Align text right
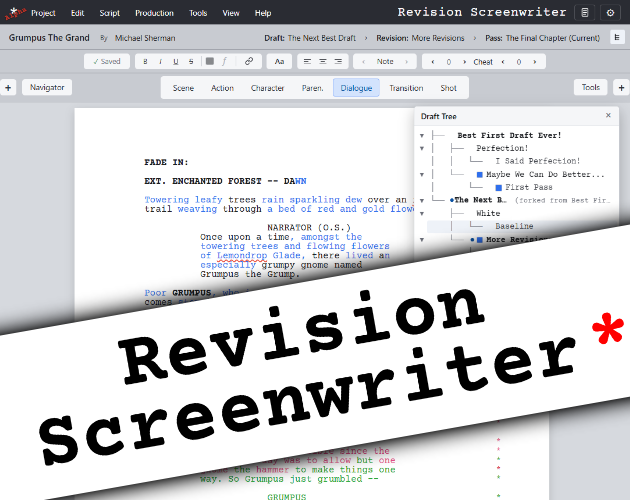 tap(338, 61)
